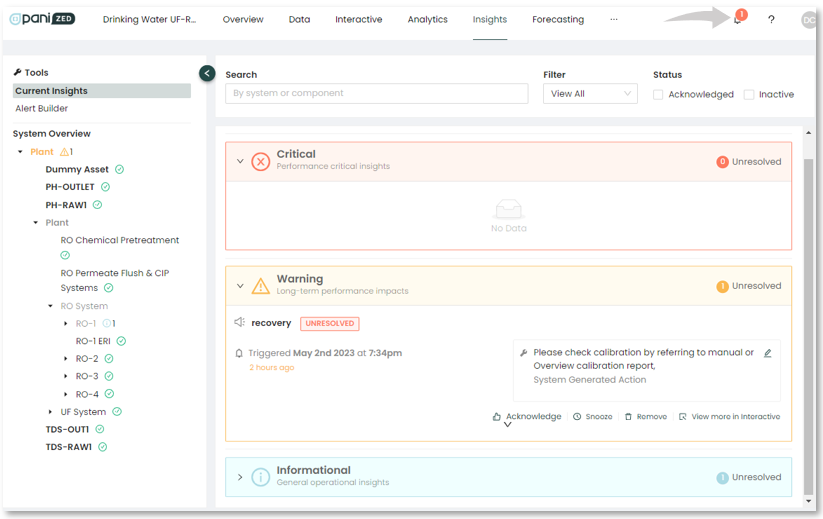Click the speaker icon next to recovery
This screenshot has height=519, width=823.
[239, 323]
